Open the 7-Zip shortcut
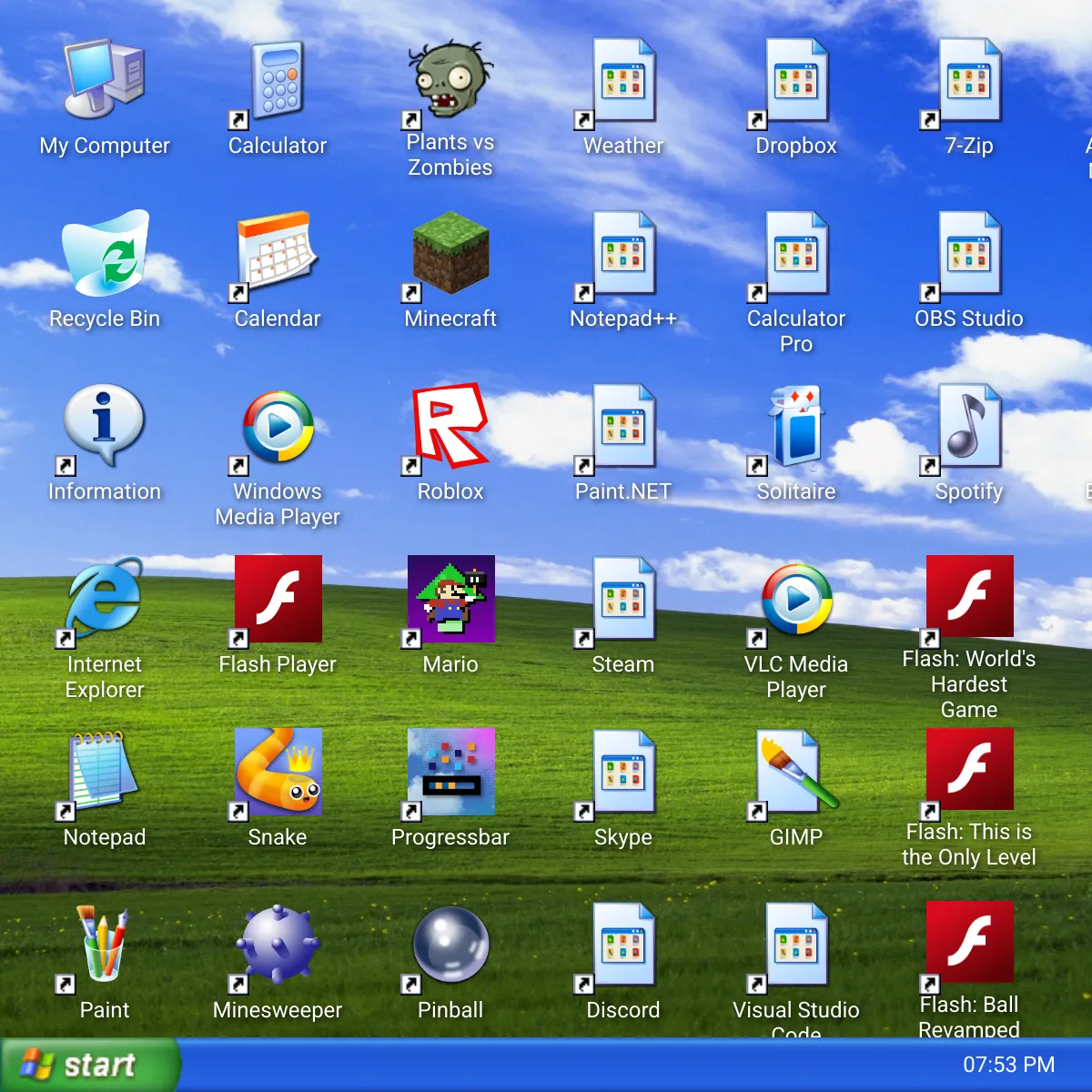The width and height of the screenshot is (1092, 1092). [969, 80]
